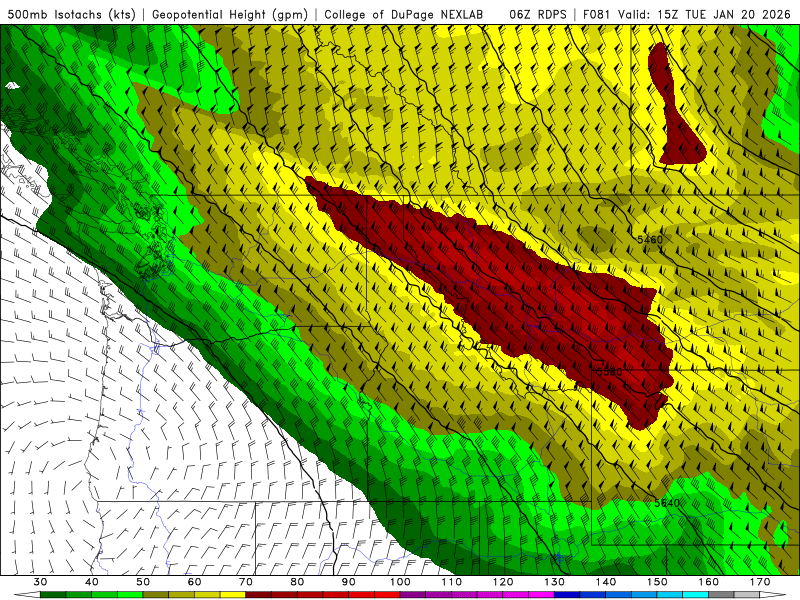Click the 130 knot color scale label
The image size is (800, 600).
coord(555,582)
